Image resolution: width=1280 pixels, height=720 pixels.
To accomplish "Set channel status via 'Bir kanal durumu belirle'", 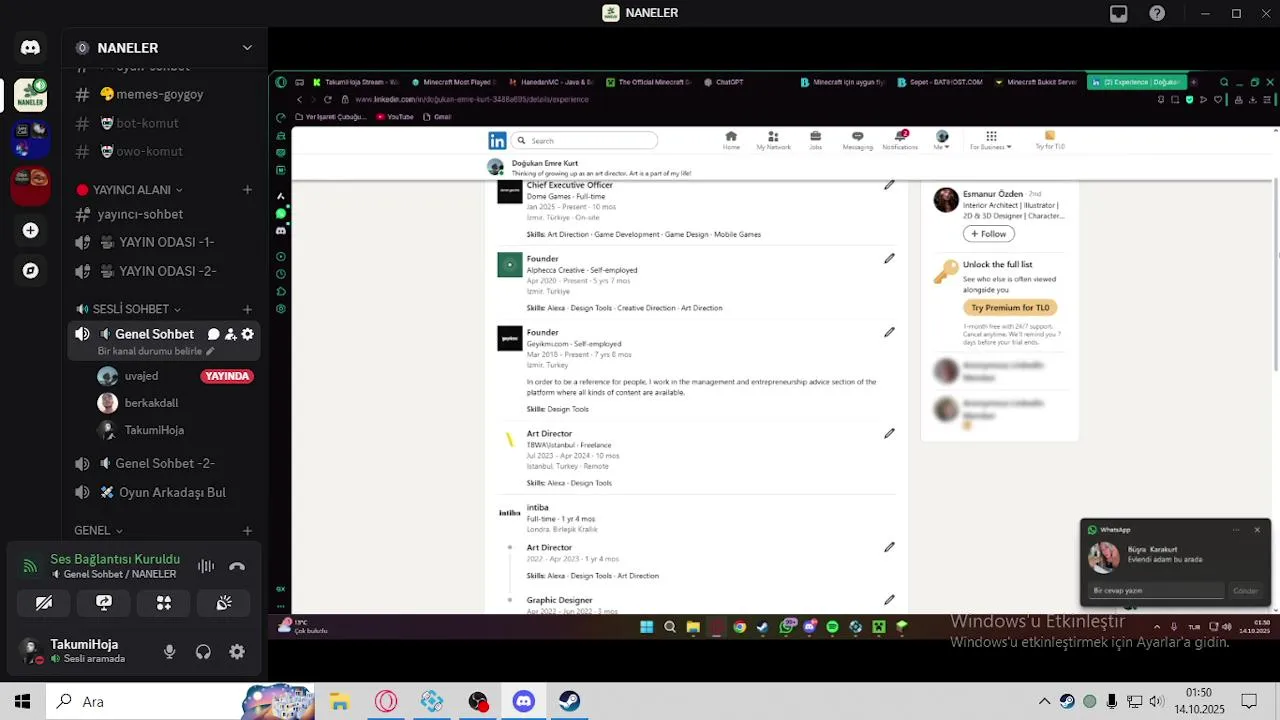I will pos(156,351).
